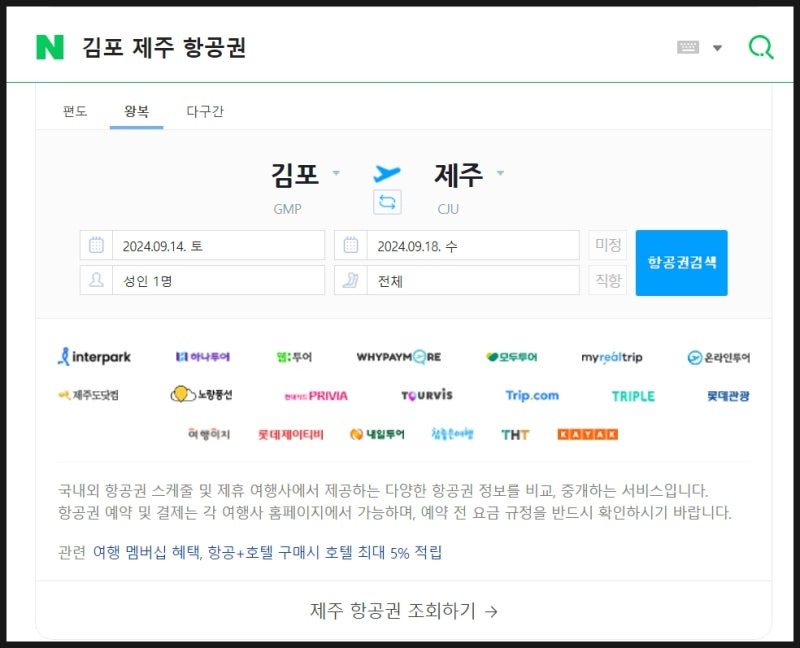Click the 항공권검색 search button
The width and height of the screenshot is (800, 648).
[x=682, y=263]
